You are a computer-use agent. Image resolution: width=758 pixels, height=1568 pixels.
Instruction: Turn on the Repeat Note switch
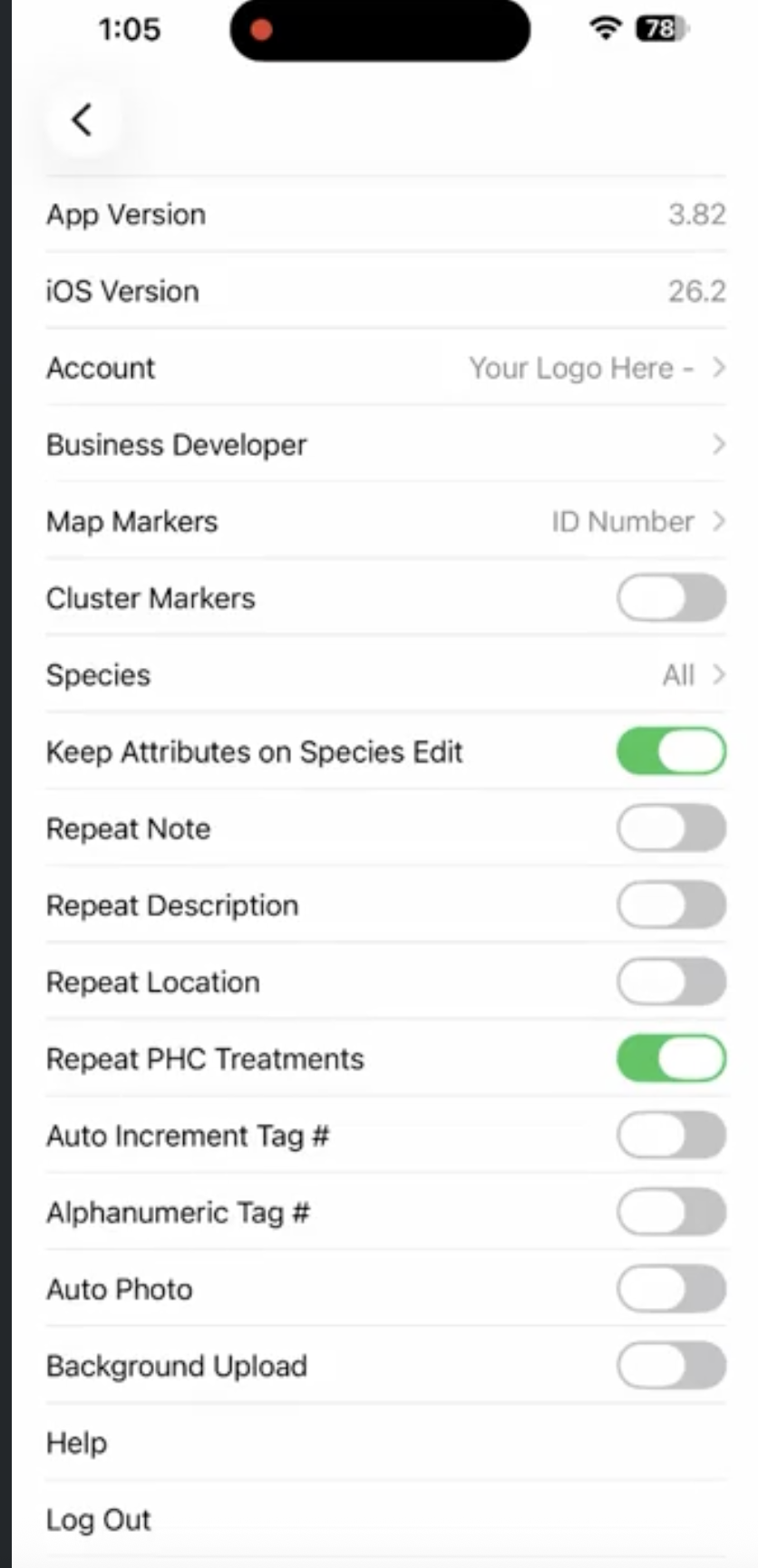[x=671, y=828]
